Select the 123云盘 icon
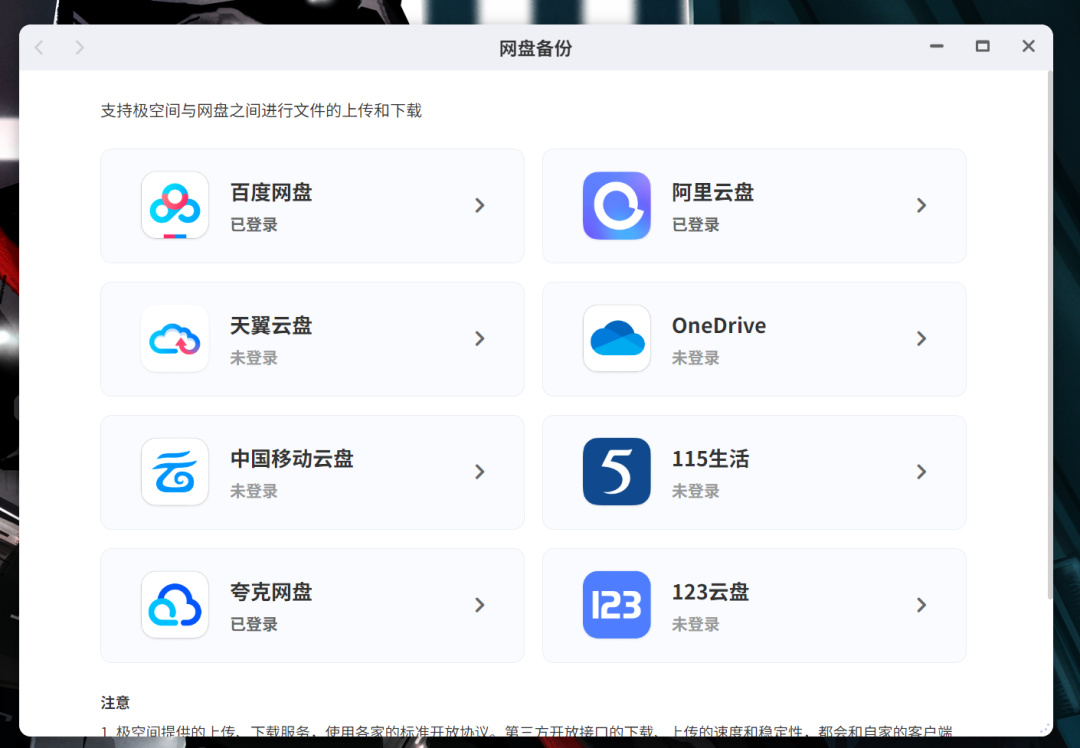 click(616, 605)
